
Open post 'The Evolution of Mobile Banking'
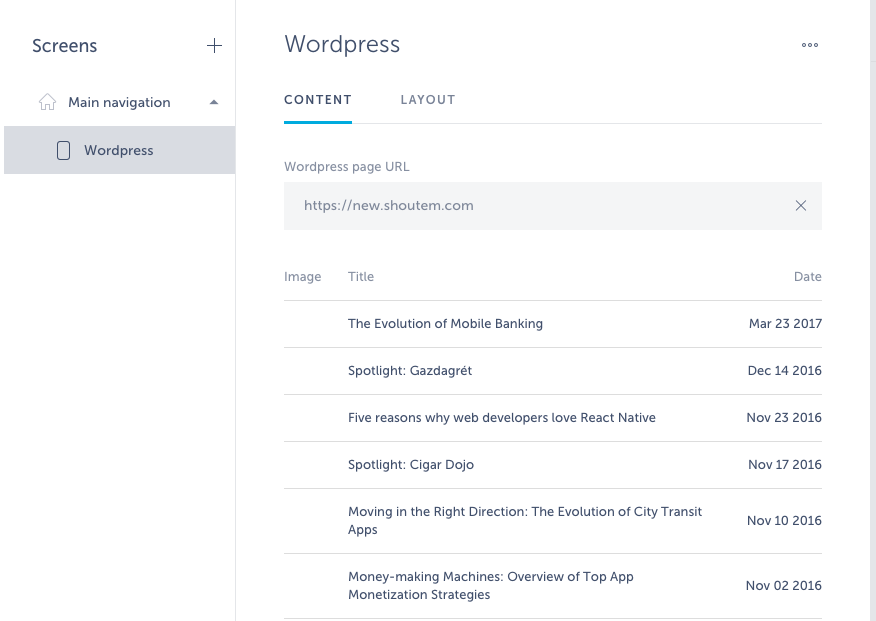coord(445,324)
